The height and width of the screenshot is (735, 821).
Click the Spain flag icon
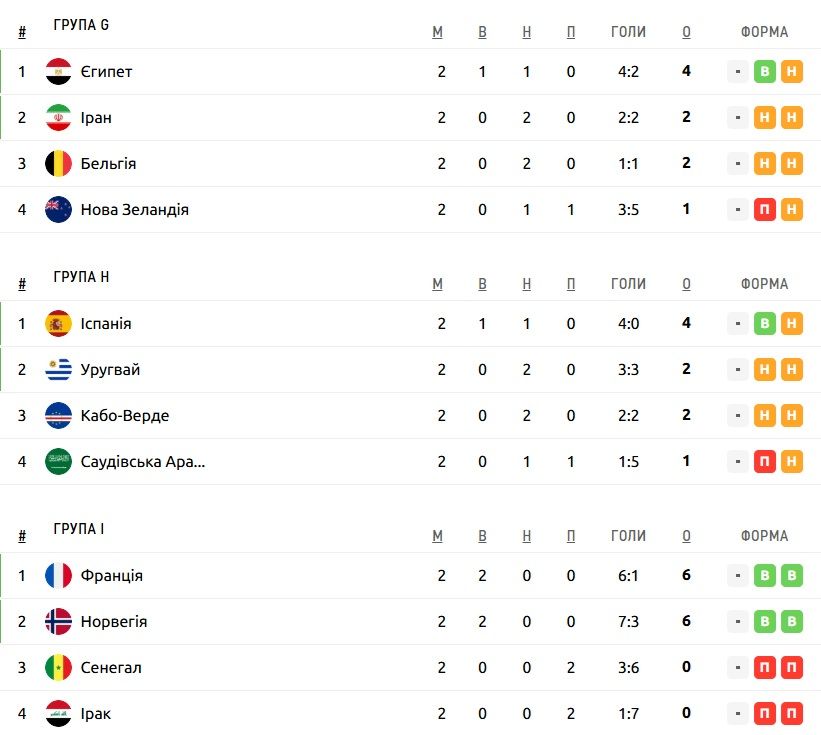point(58,324)
